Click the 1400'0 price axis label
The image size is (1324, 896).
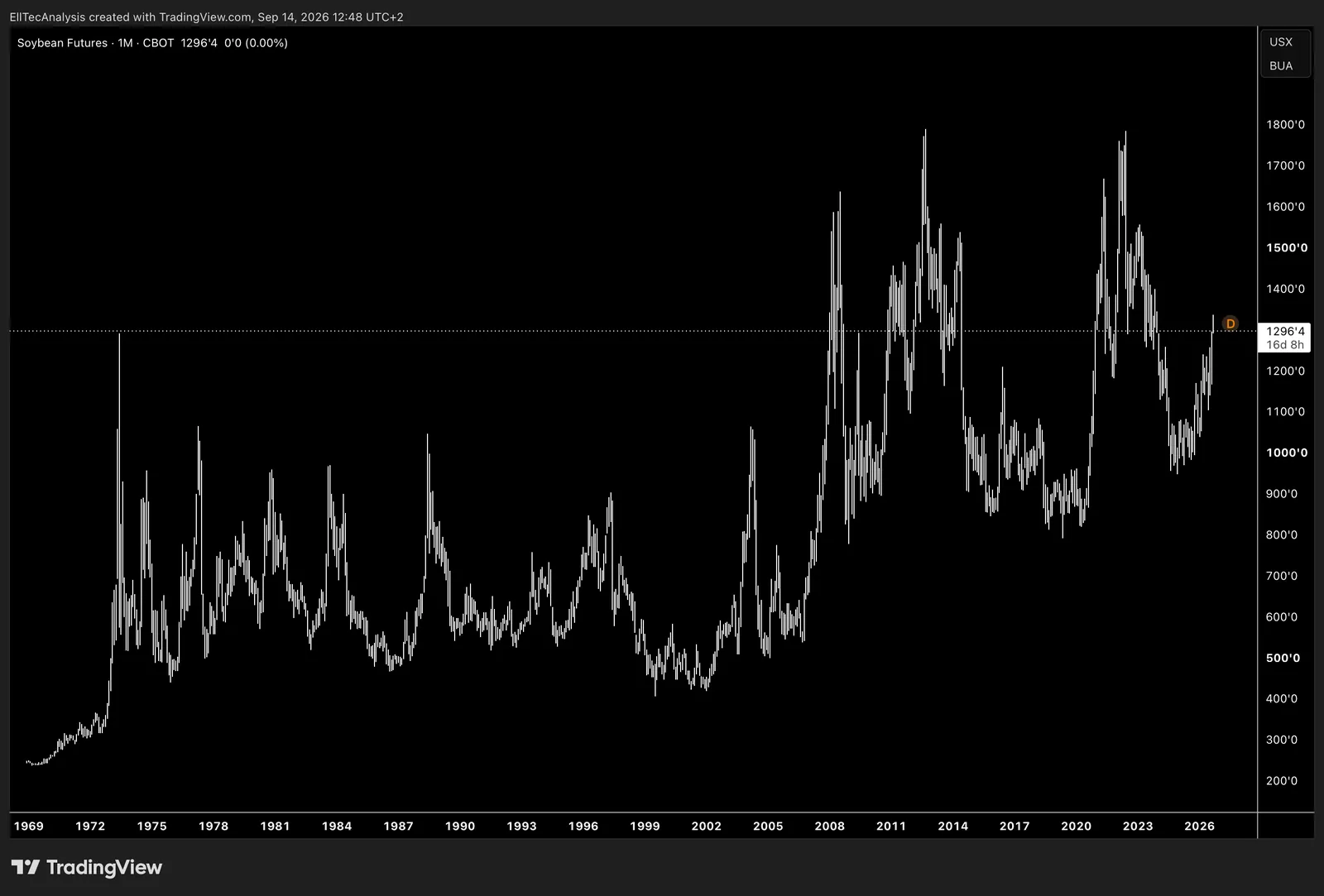[x=1285, y=289]
